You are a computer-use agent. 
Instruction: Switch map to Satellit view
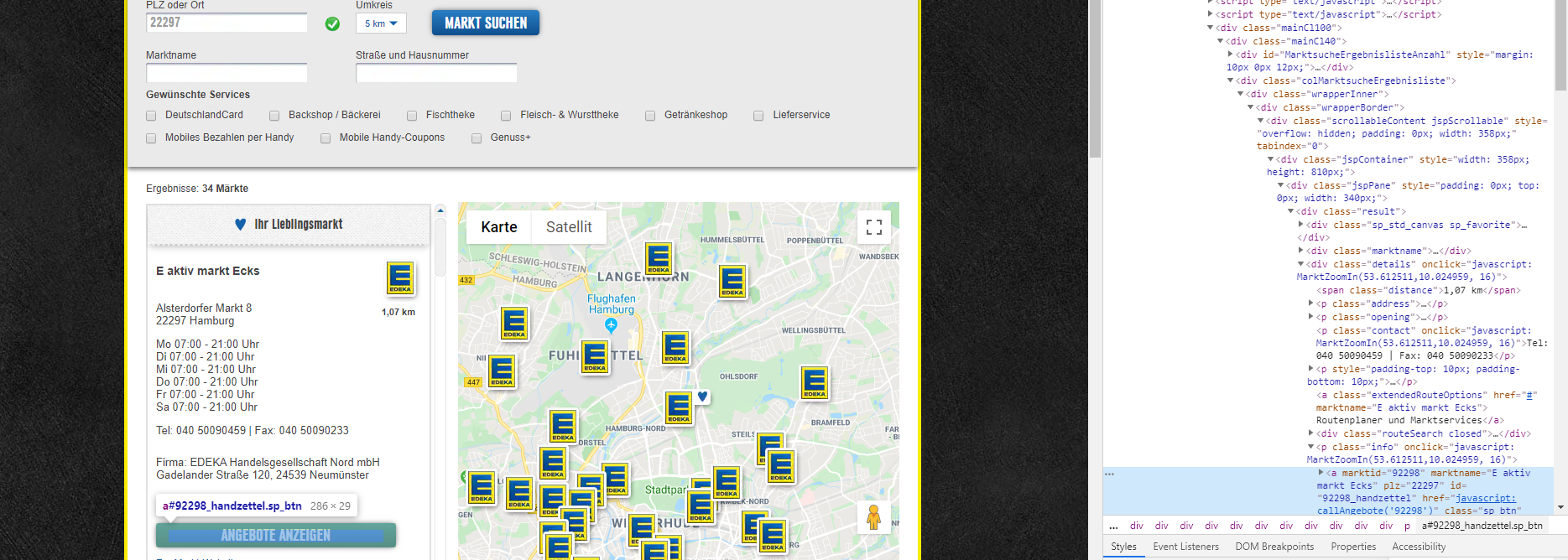click(569, 227)
